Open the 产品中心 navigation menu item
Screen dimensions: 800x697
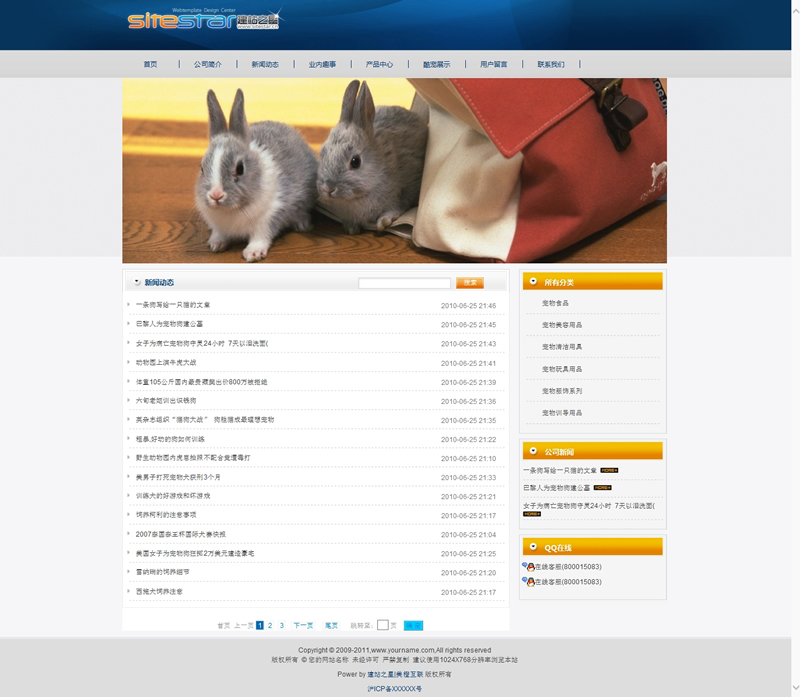click(379, 64)
